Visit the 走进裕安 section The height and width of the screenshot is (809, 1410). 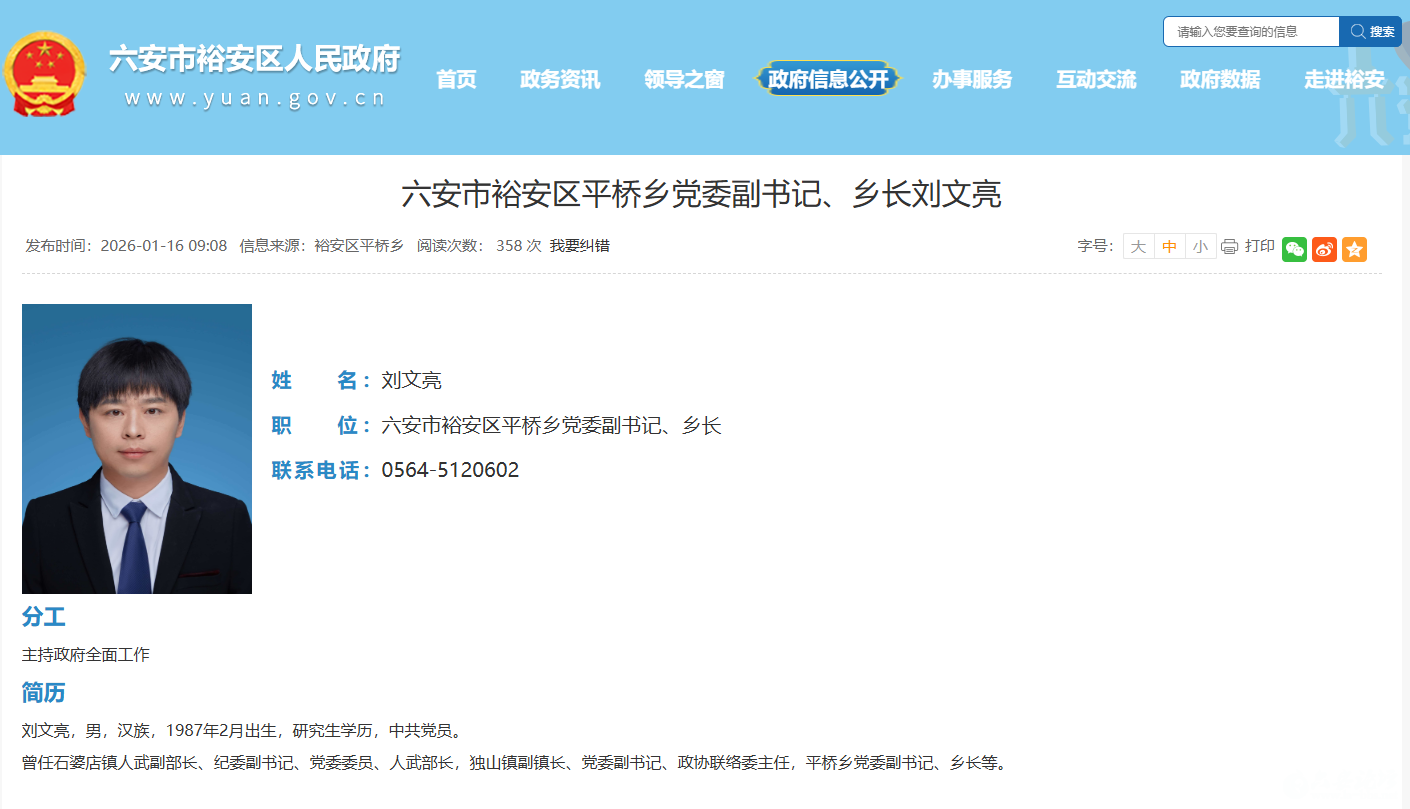(x=1343, y=80)
